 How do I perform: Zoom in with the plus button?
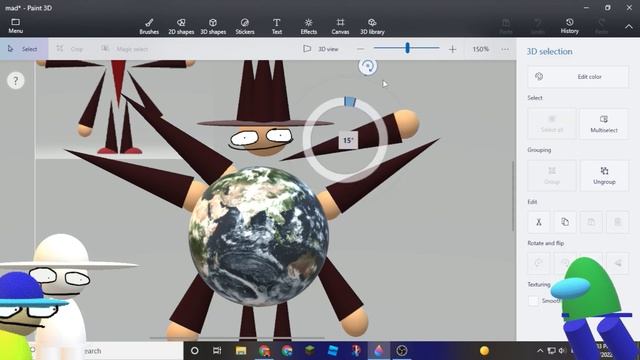(452, 49)
